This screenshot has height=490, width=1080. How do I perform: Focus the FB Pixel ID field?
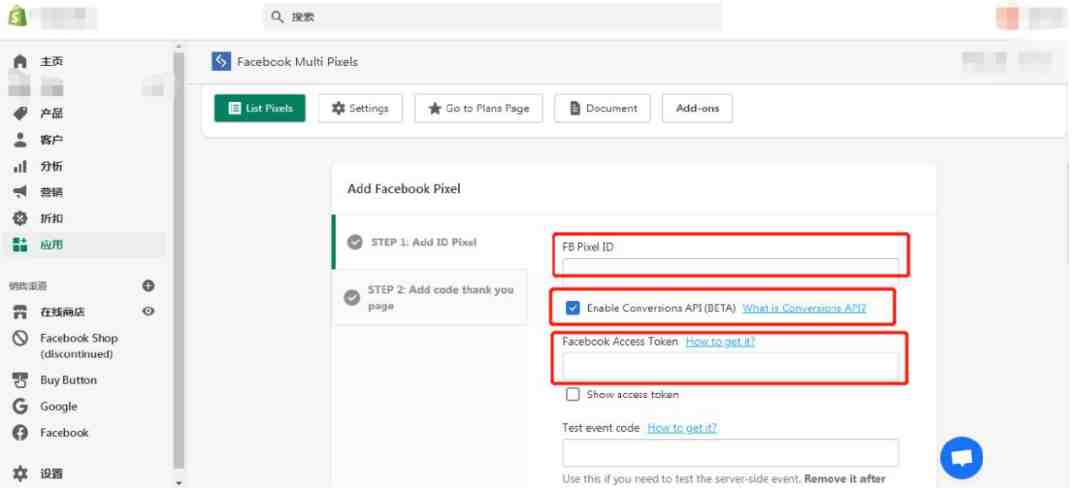click(731, 266)
